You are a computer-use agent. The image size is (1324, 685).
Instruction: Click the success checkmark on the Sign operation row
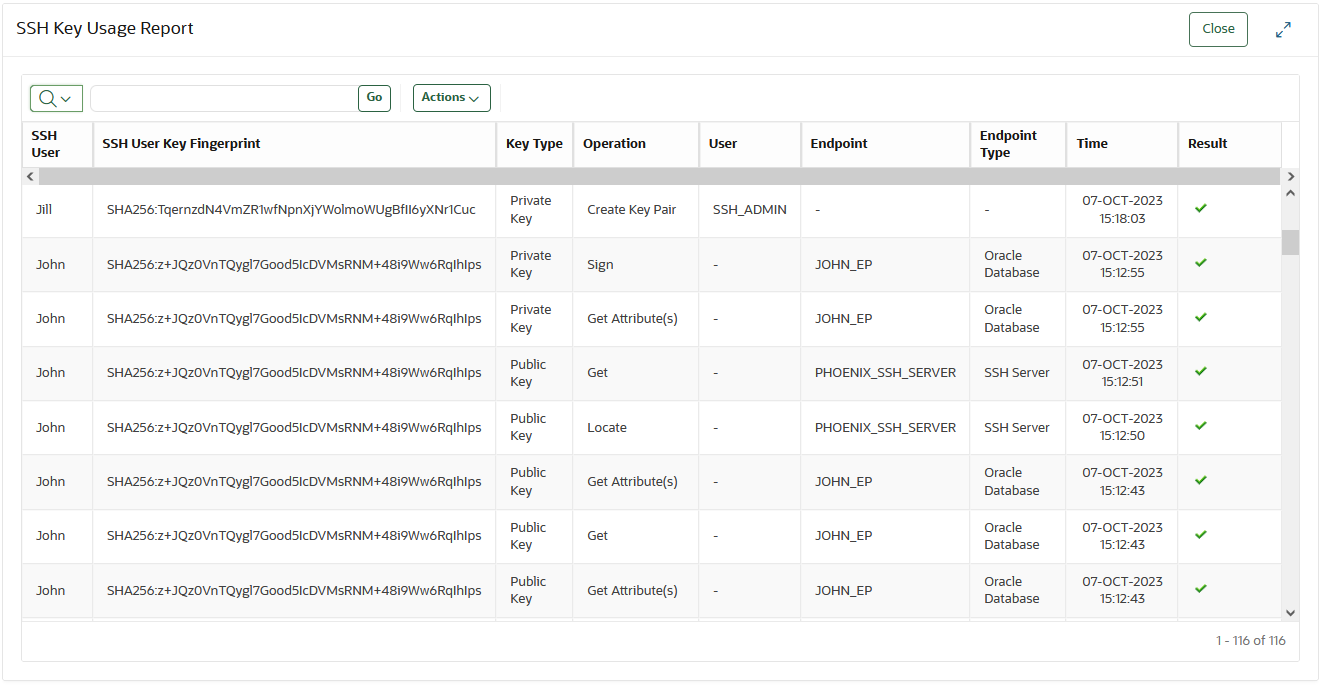(x=1199, y=263)
